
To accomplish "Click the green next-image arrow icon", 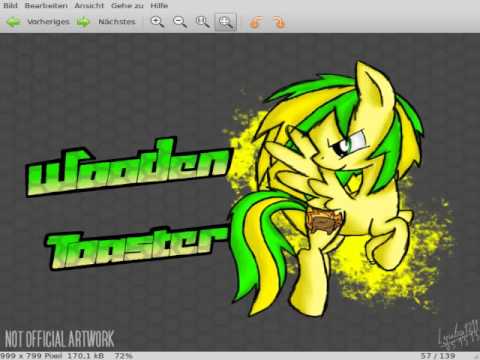I will 83,22.
